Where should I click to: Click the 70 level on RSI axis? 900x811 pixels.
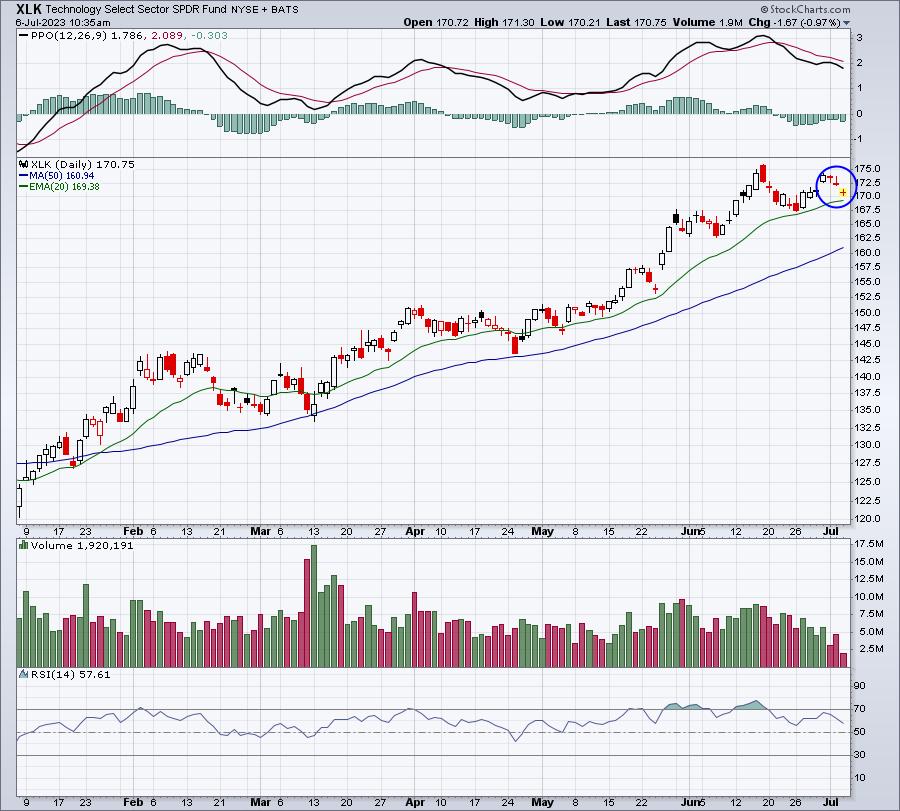click(860, 709)
